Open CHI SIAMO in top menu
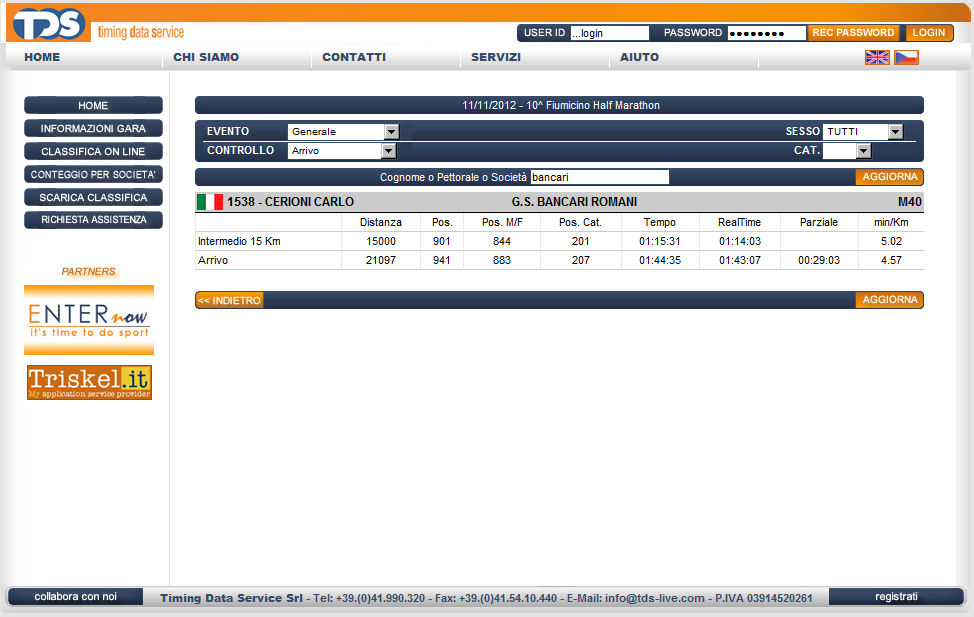974x617 pixels. click(206, 57)
